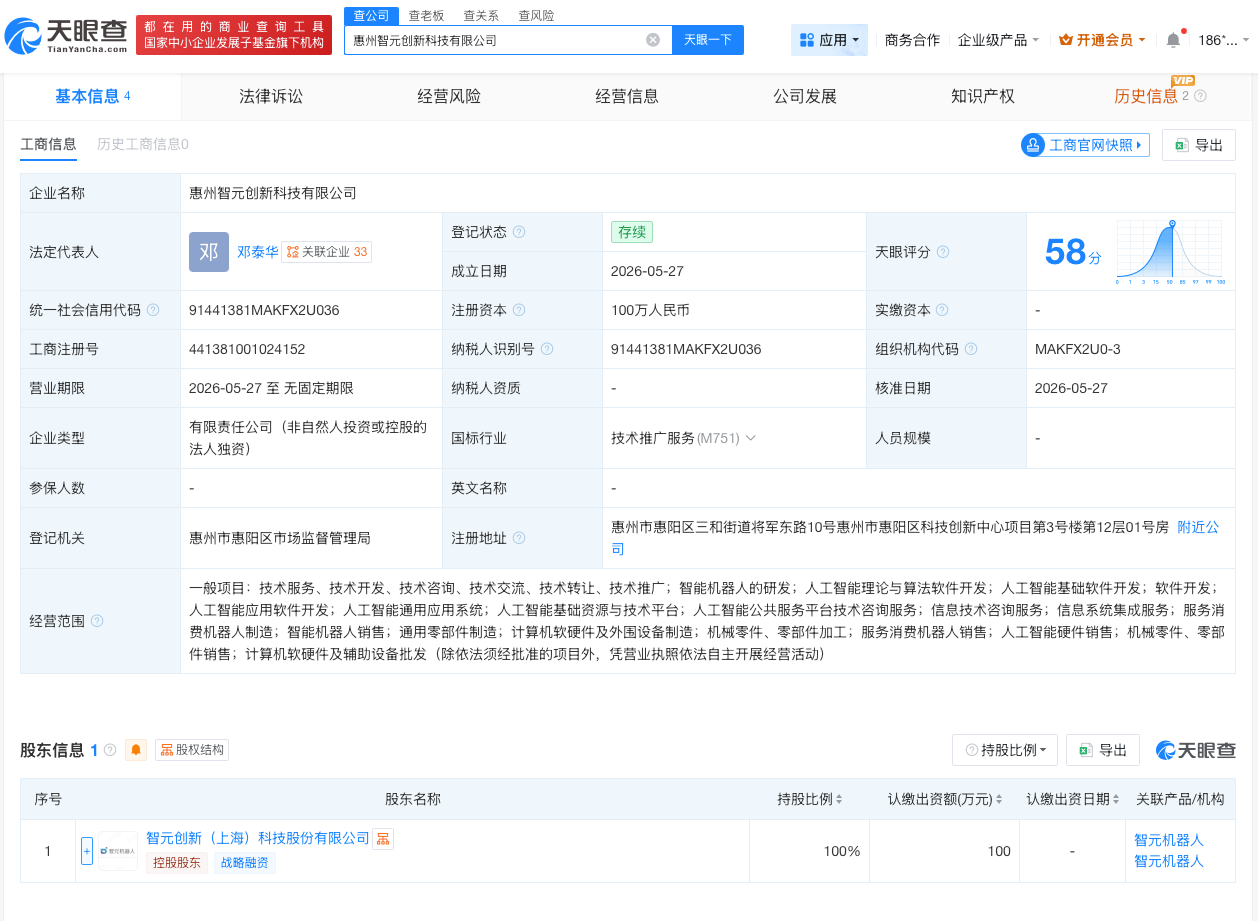The height and width of the screenshot is (921, 1258).
Task: Click credit code 91441381MAKFX2U036 in 统一社会信用代码 row
Action: pyautogui.click(x=264, y=310)
